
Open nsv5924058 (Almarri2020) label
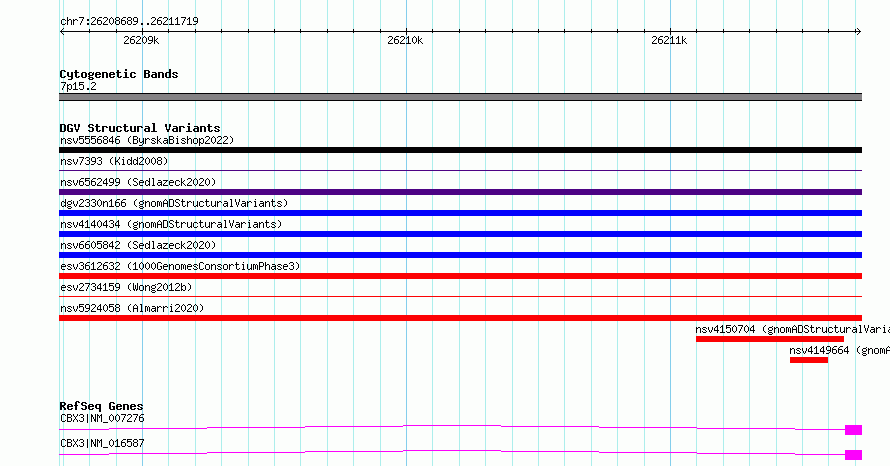[132, 308]
